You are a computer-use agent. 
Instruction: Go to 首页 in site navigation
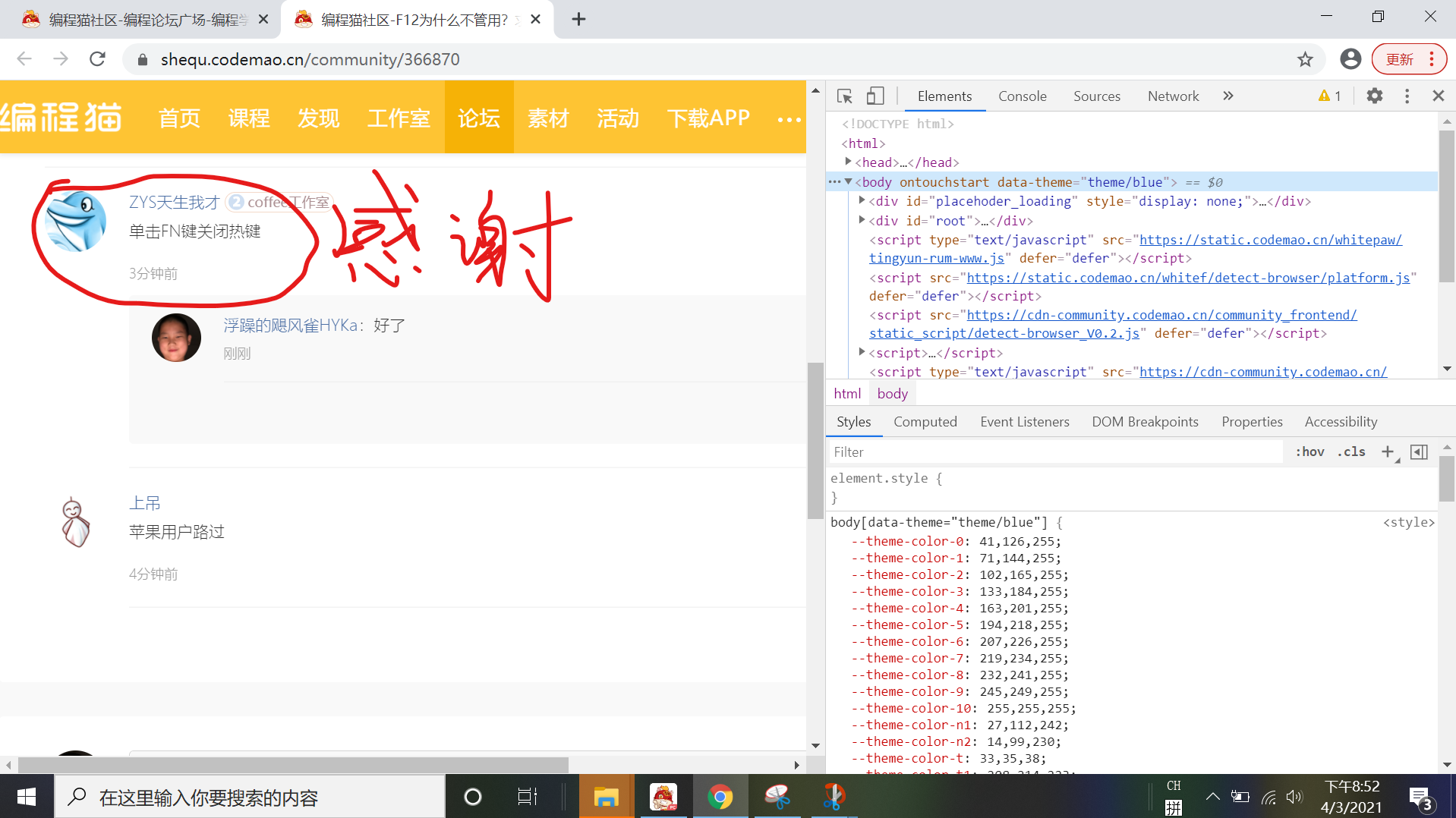[x=180, y=118]
